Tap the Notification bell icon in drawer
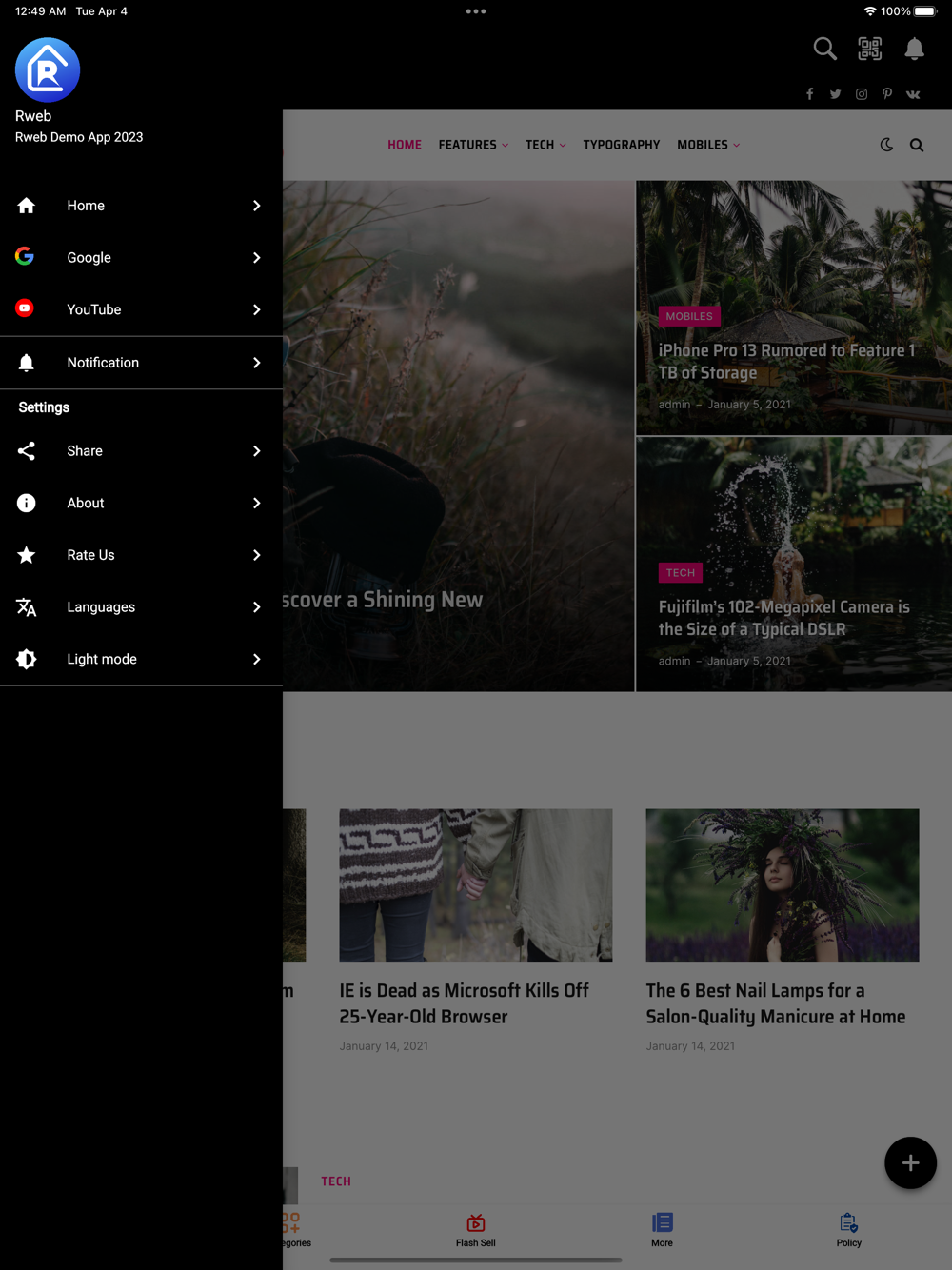The image size is (952, 1270). pos(27,363)
